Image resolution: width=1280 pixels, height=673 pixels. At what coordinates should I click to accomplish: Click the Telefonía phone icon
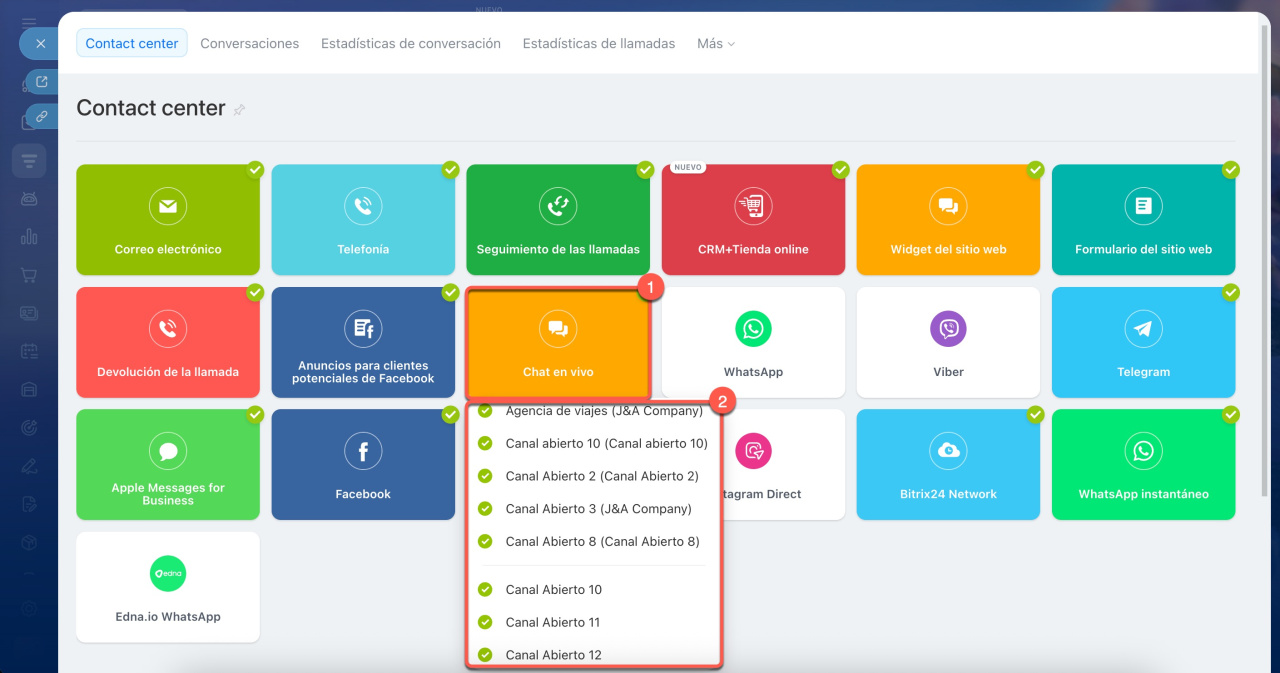coord(363,207)
